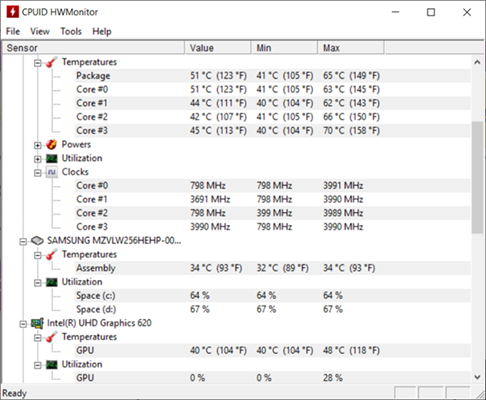Click the Max column header

coord(351,48)
